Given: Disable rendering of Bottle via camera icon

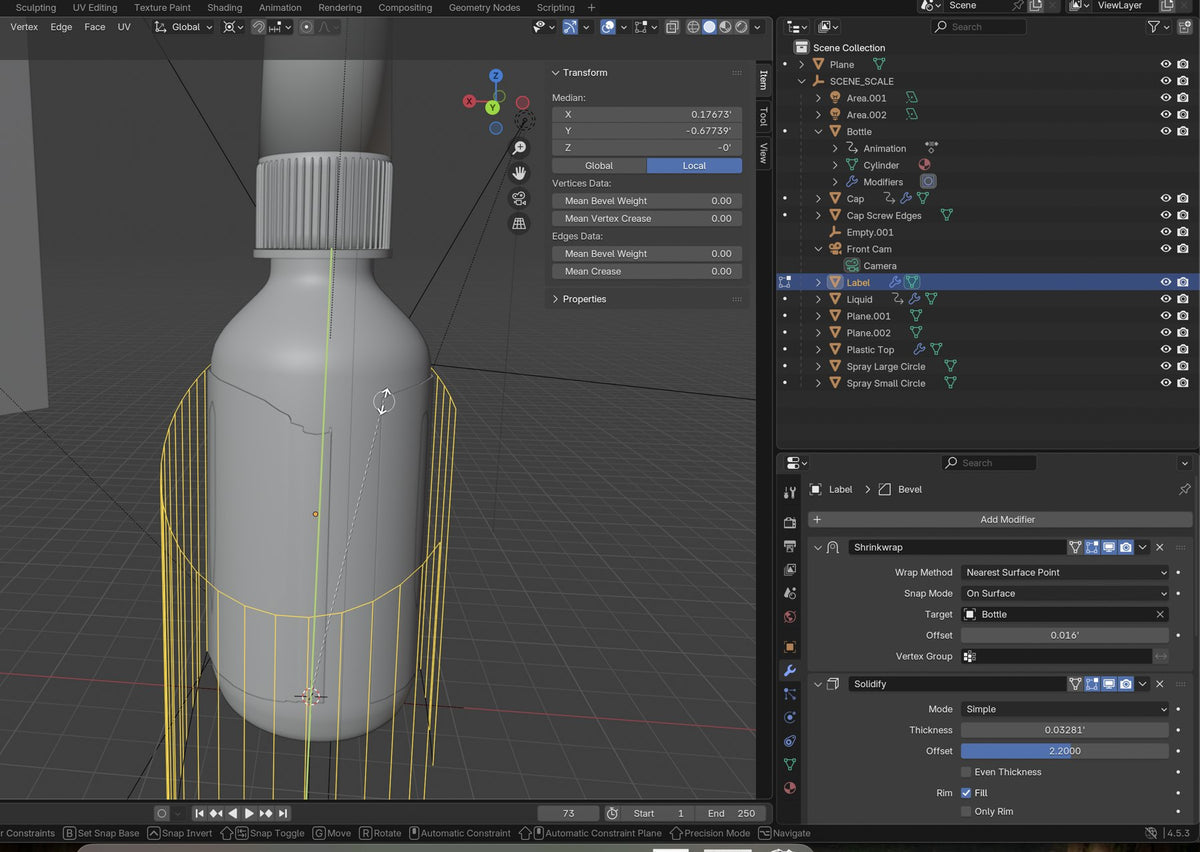Looking at the screenshot, I should click(1183, 131).
